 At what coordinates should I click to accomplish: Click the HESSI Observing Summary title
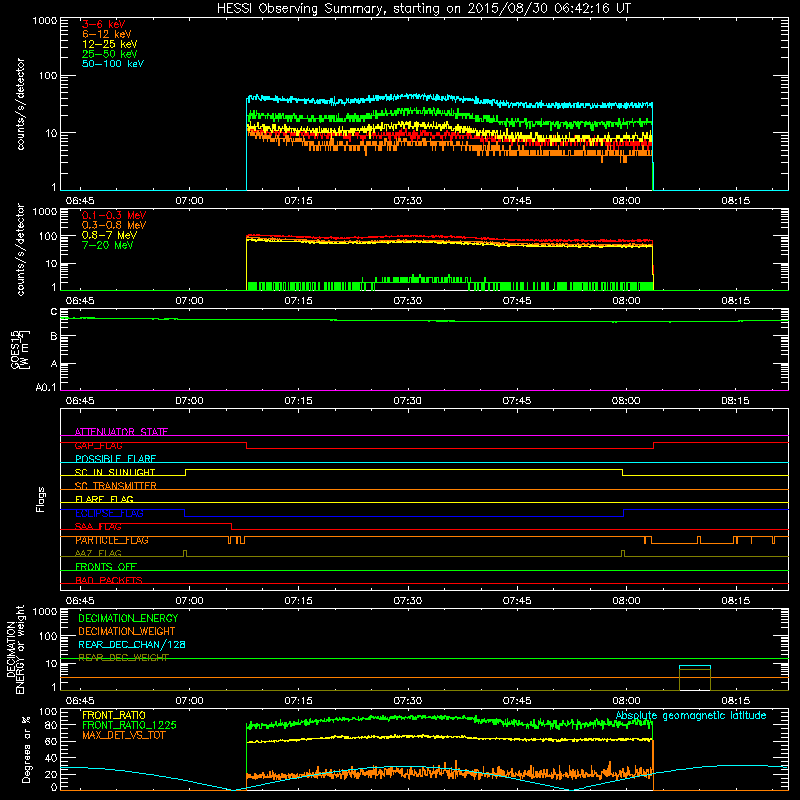pos(423,9)
